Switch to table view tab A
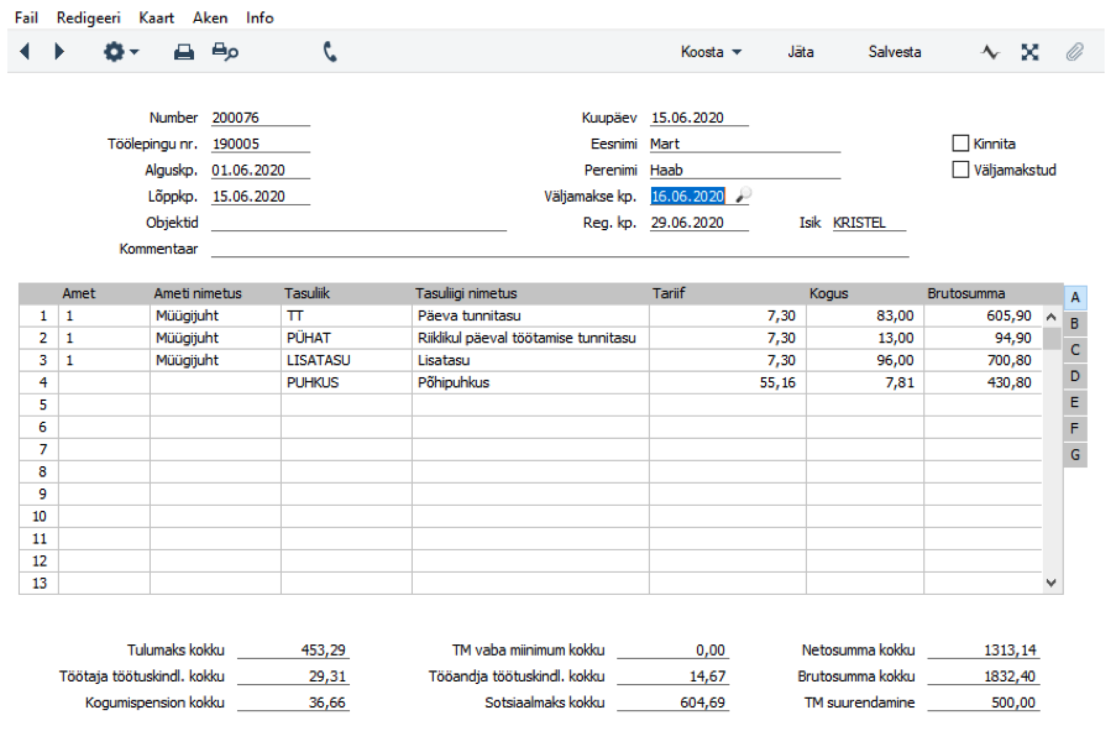The image size is (1108, 735). point(1075,298)
